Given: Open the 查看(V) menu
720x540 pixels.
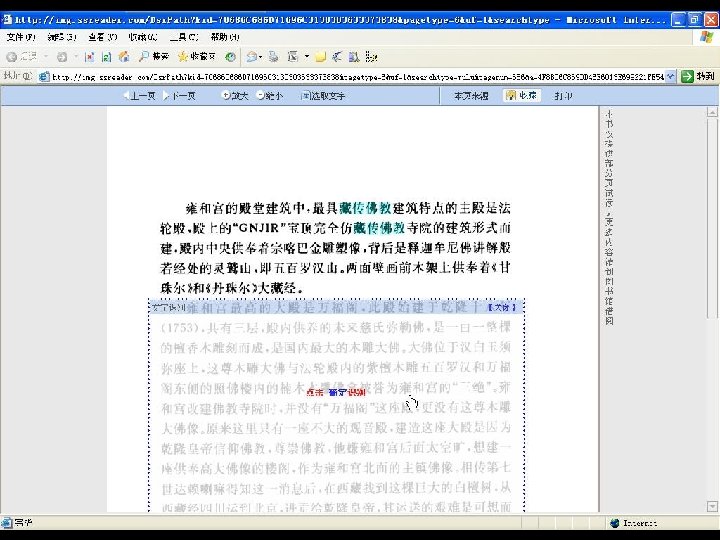Looking at the screenshot, I should pos(103,37).
